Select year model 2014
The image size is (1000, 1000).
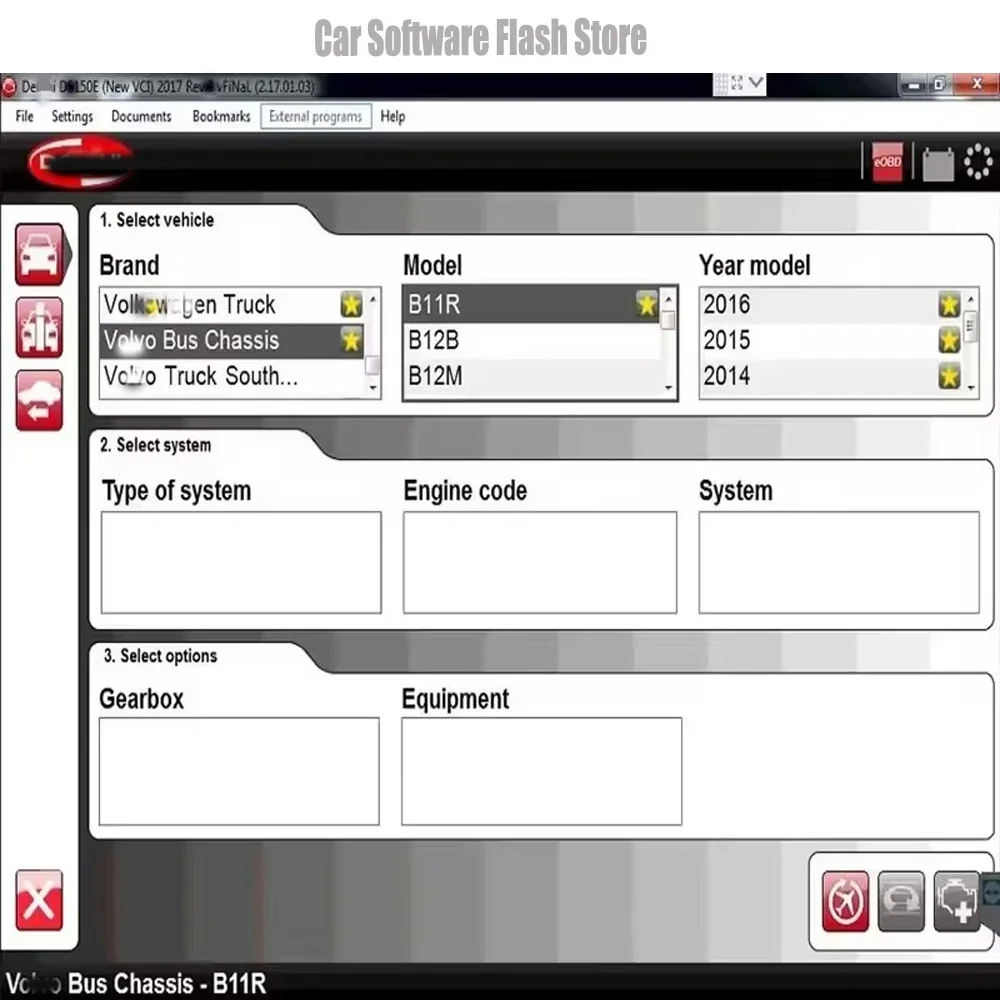point(831,376)
